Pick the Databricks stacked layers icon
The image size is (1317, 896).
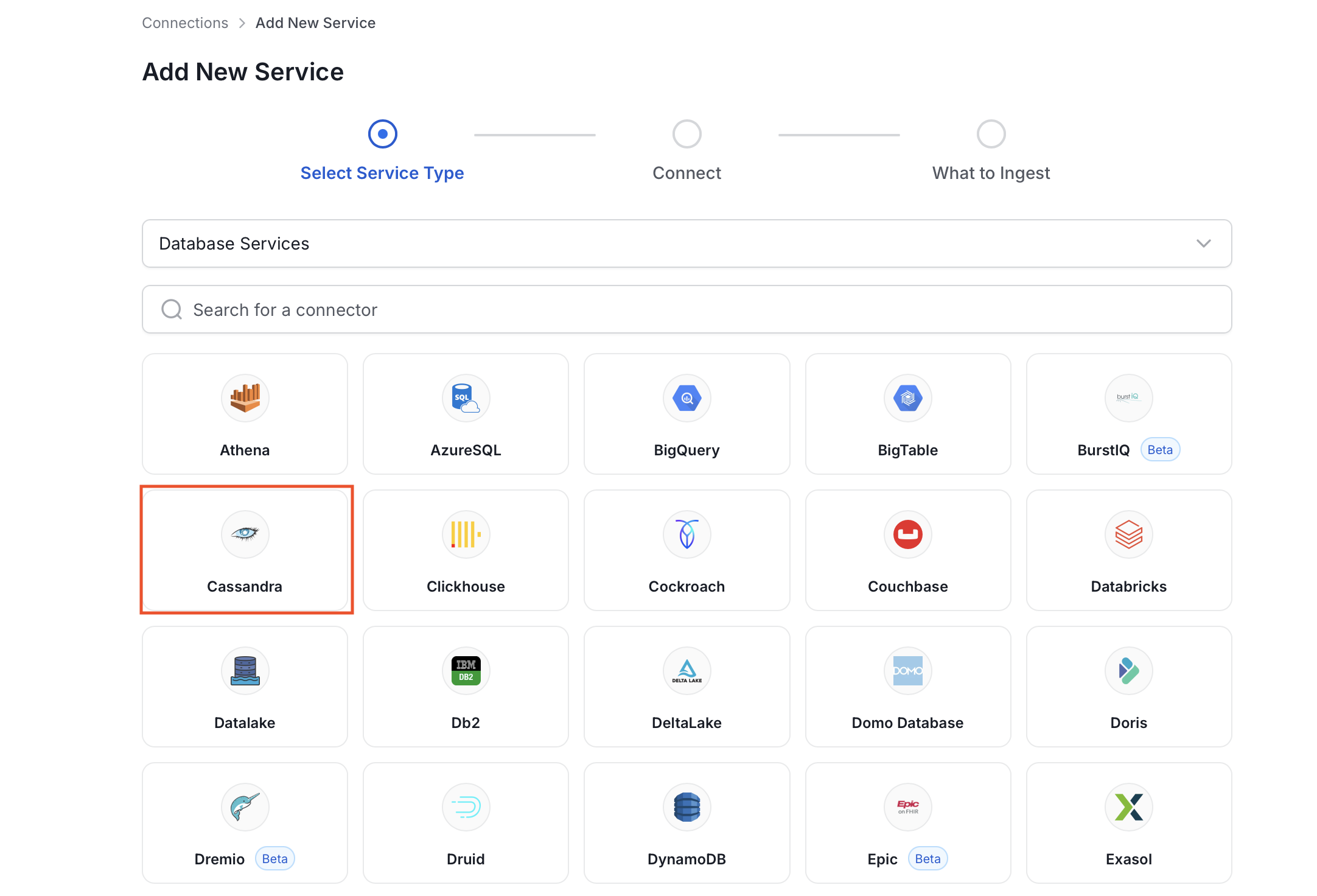1129,534
